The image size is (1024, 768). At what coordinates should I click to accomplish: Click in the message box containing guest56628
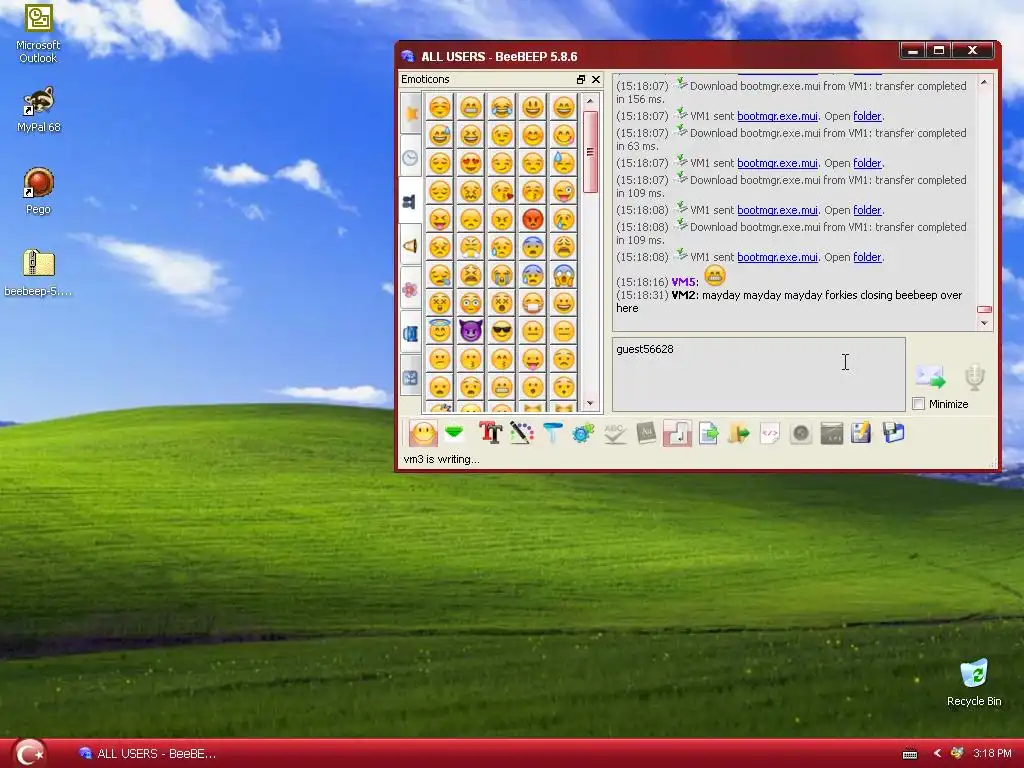pyautogui.click(x=758, y=374)
